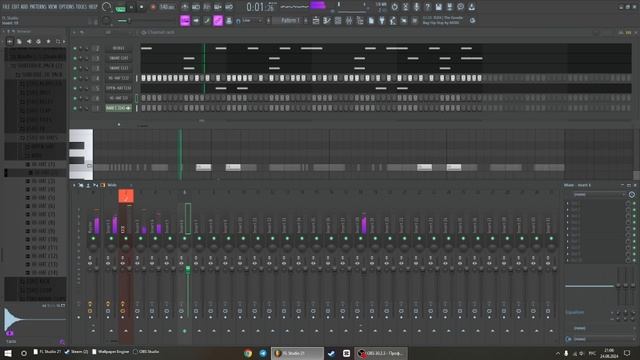Image resolution: width=640 pixels, height=360 pixels.
Task: Open the VIEW menu
Action: tap(53, 7)
